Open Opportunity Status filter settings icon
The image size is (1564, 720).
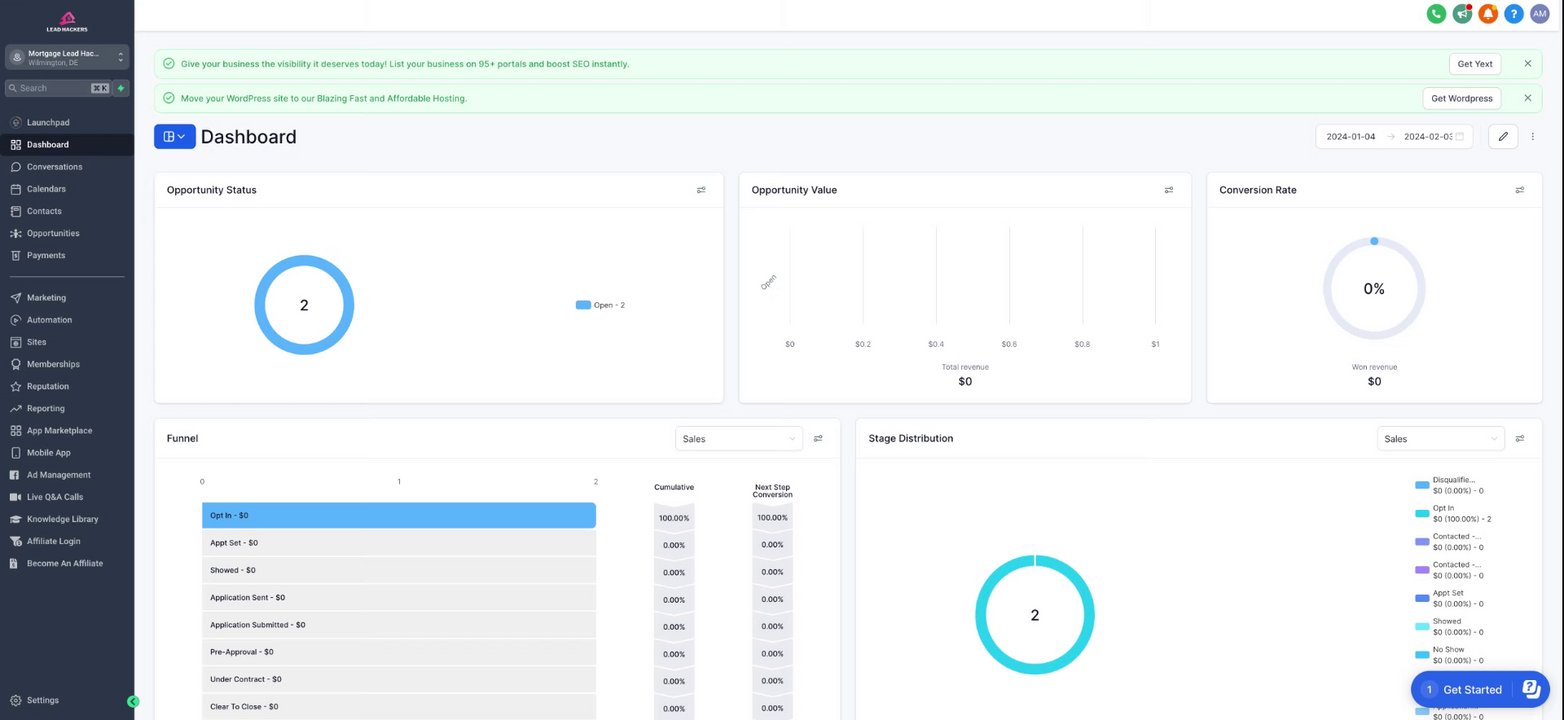click(x=701, y=190)
